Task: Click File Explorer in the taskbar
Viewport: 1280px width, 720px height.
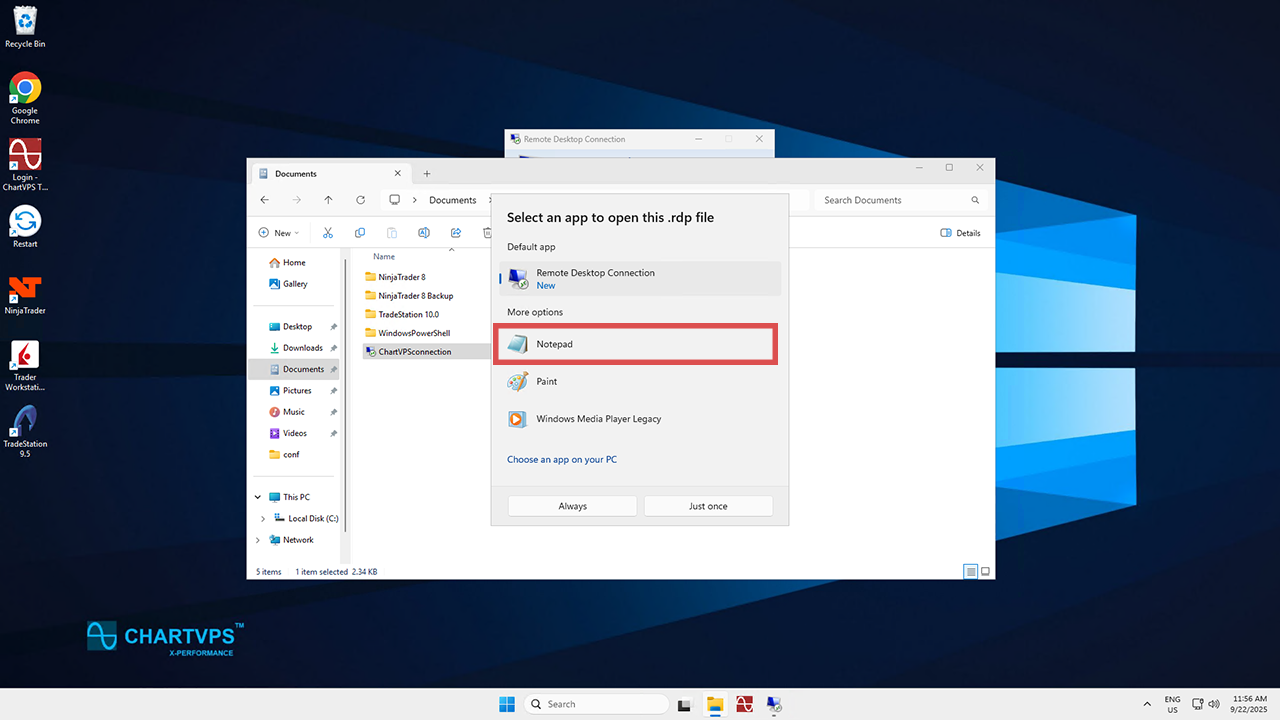Action: click(x=714, y=704)
